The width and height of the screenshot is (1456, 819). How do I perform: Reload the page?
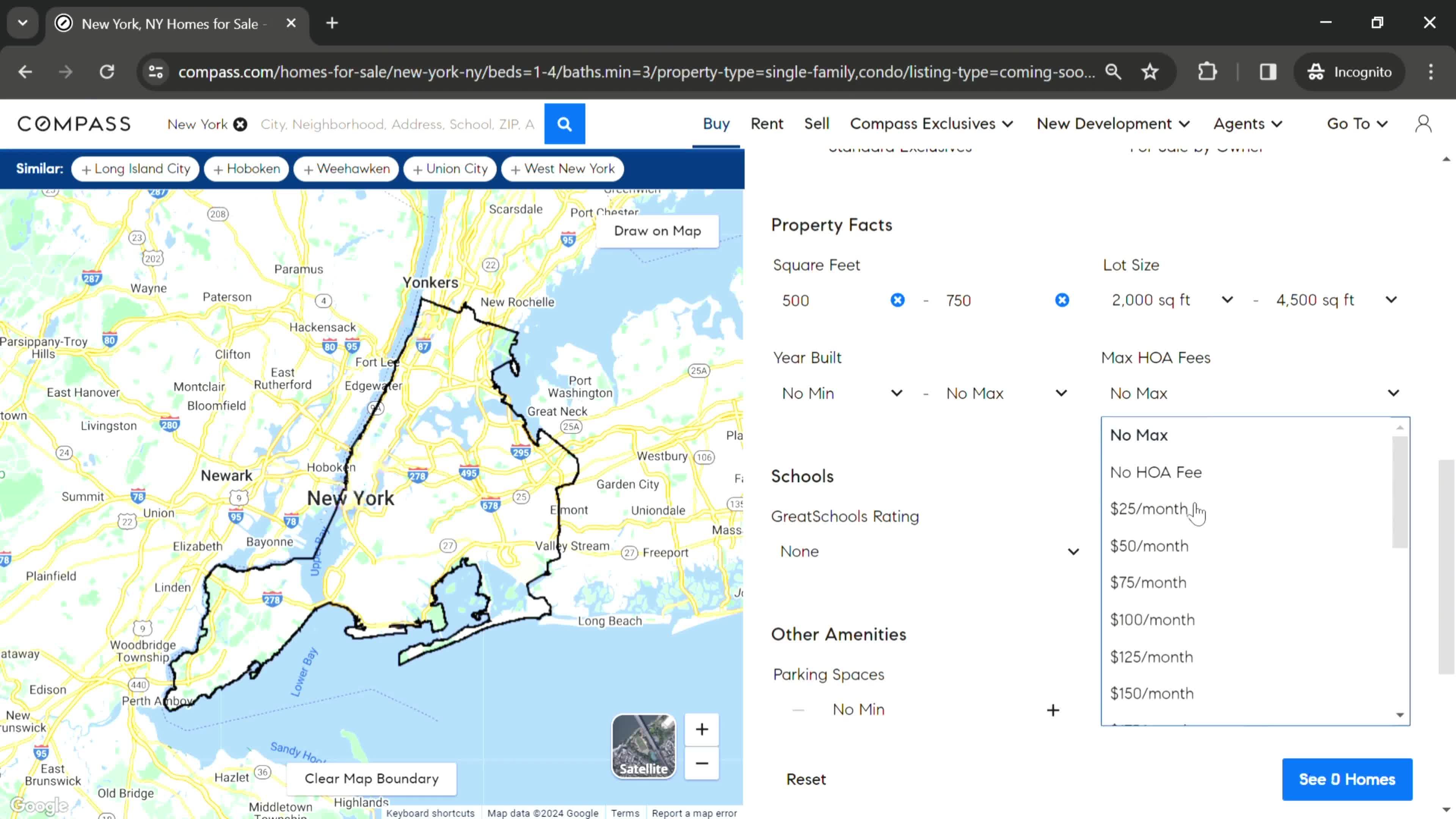(x=107, y=72)
